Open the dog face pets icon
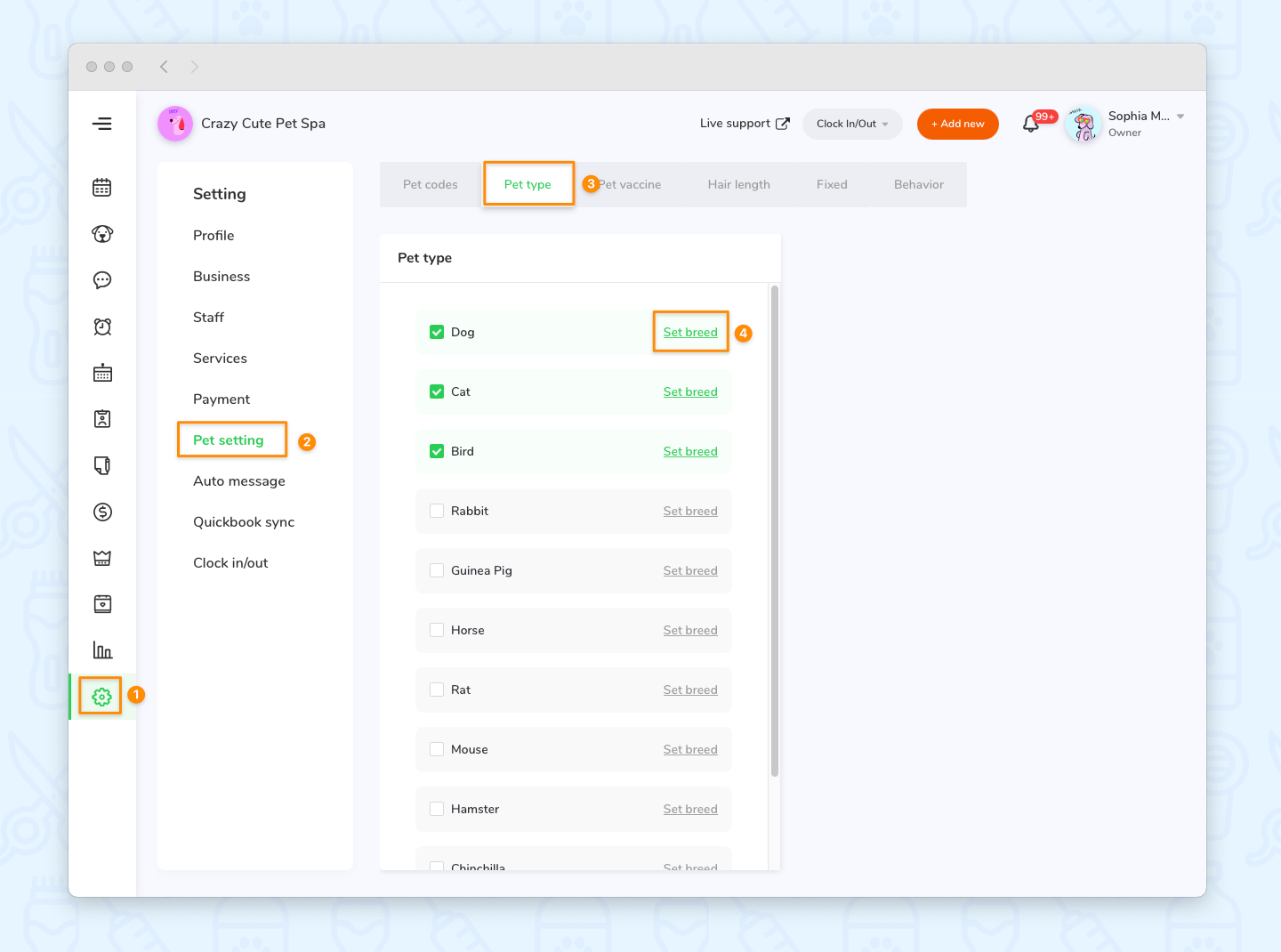Viewport: 1281px width, 952px height. (102, 234)
